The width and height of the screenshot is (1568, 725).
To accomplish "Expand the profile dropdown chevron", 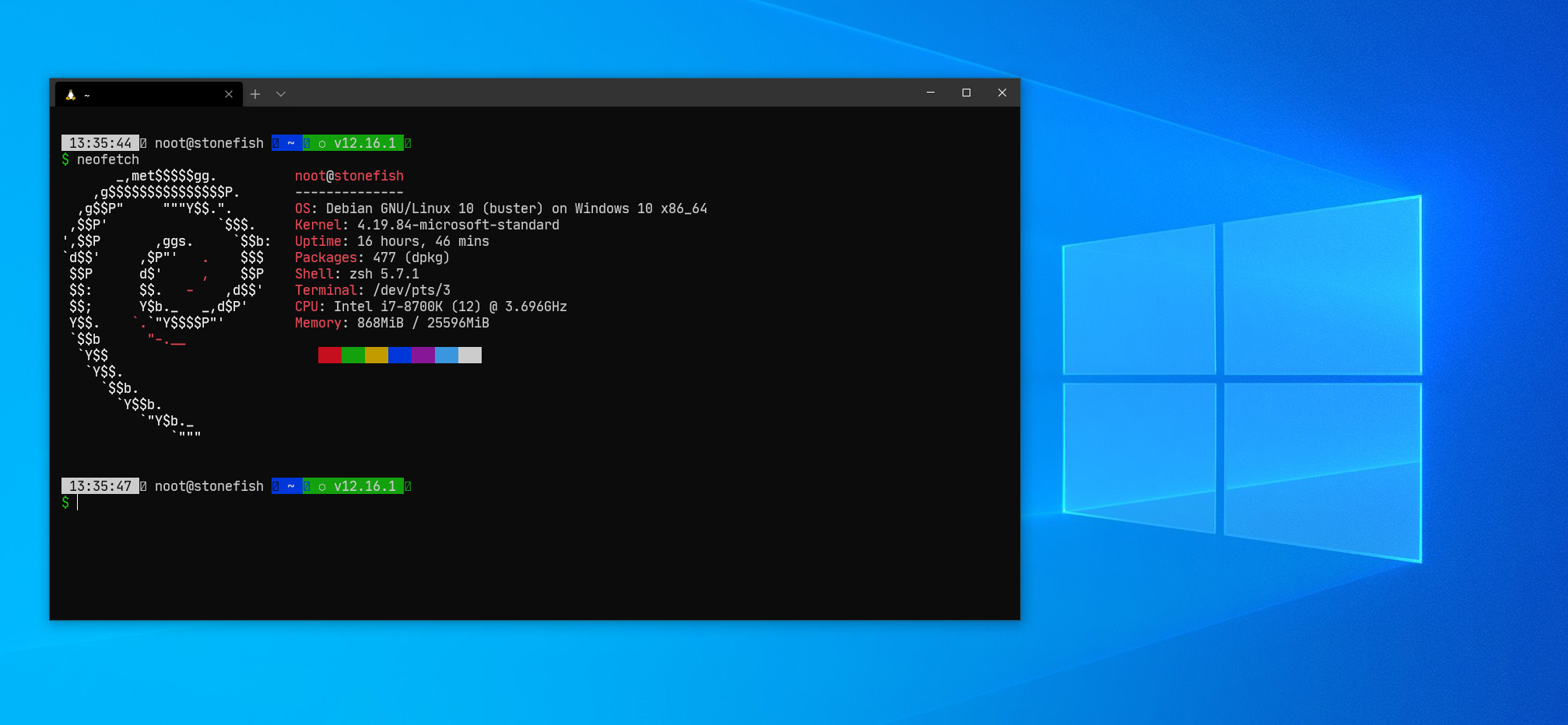I will click(x=281, y=94).
